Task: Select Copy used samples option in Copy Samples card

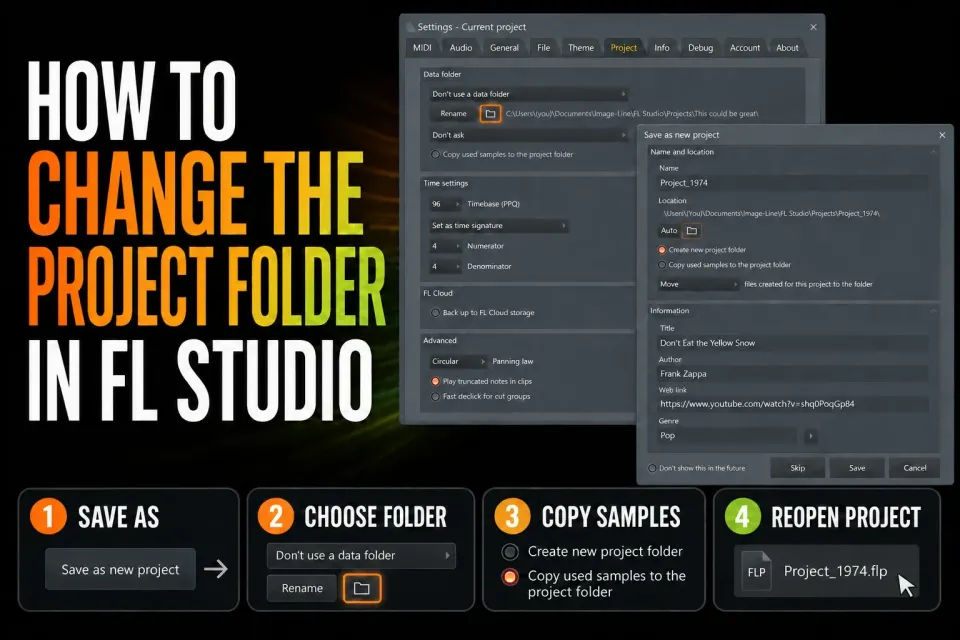Action: (510, 577)
